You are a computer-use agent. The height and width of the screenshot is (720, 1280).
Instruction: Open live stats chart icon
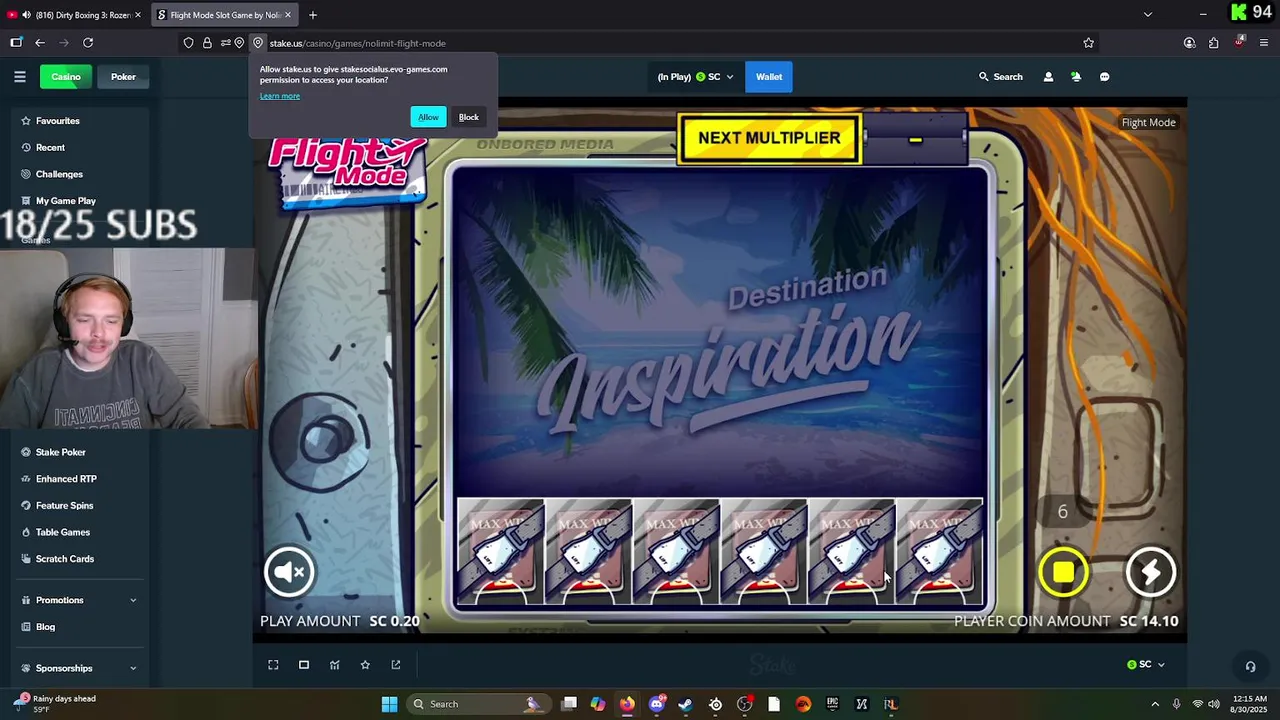(335, 665)
